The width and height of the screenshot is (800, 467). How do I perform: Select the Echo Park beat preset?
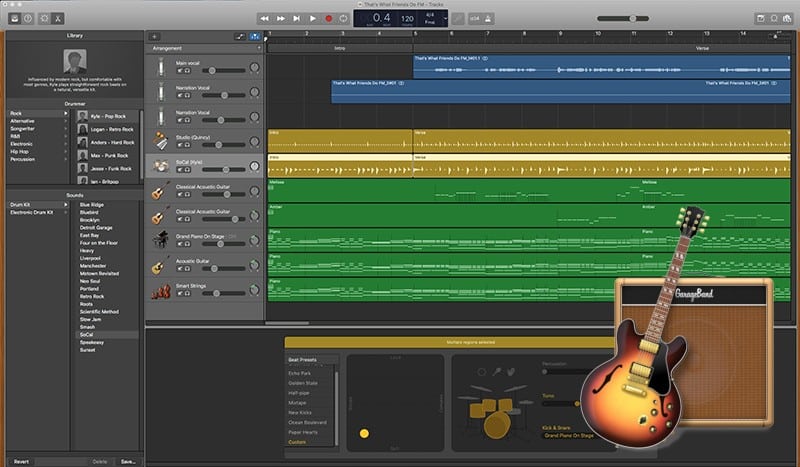299,373
